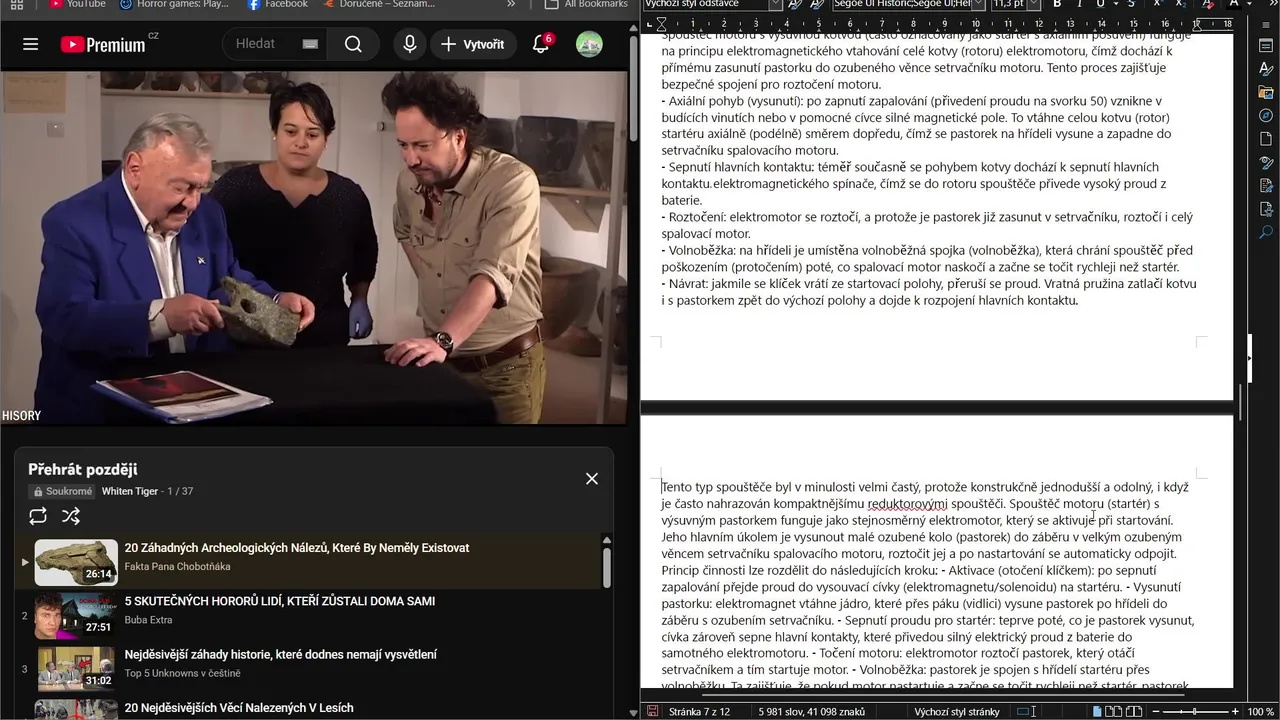1280x720 pixels.
Task: Focus the YouTube Hledat search field
Action: 264,44
